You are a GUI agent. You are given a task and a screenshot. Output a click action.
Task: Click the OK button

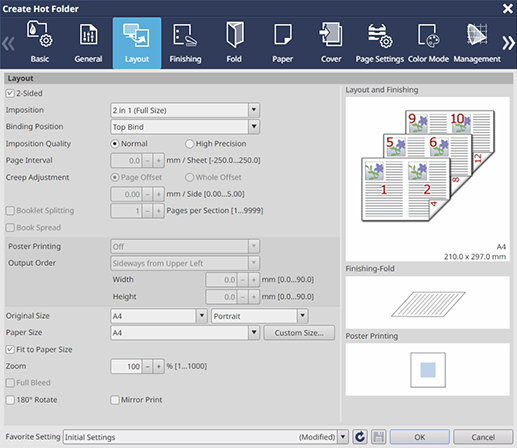point(419,437)
